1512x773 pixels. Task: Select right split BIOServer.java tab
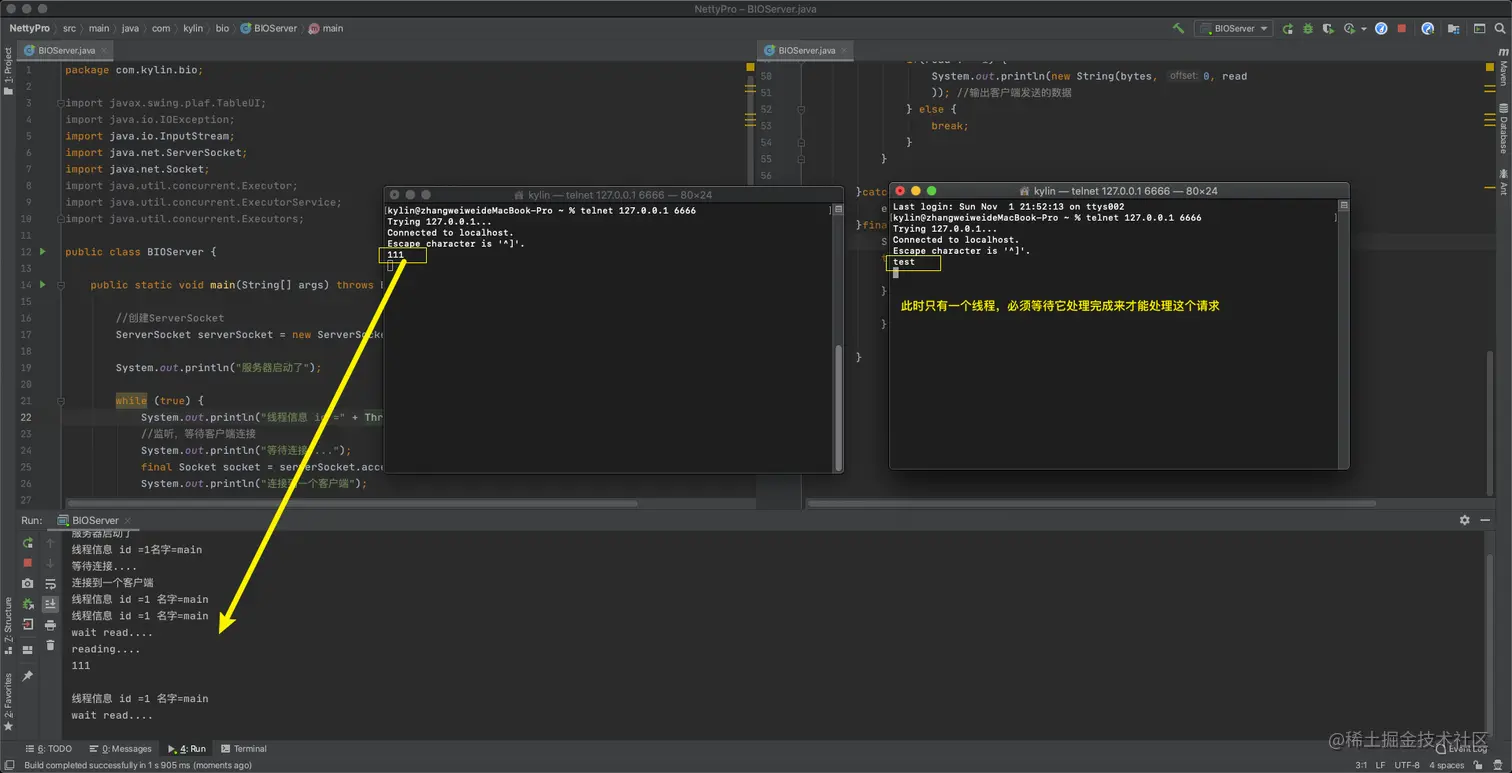(x=806, y=49)
